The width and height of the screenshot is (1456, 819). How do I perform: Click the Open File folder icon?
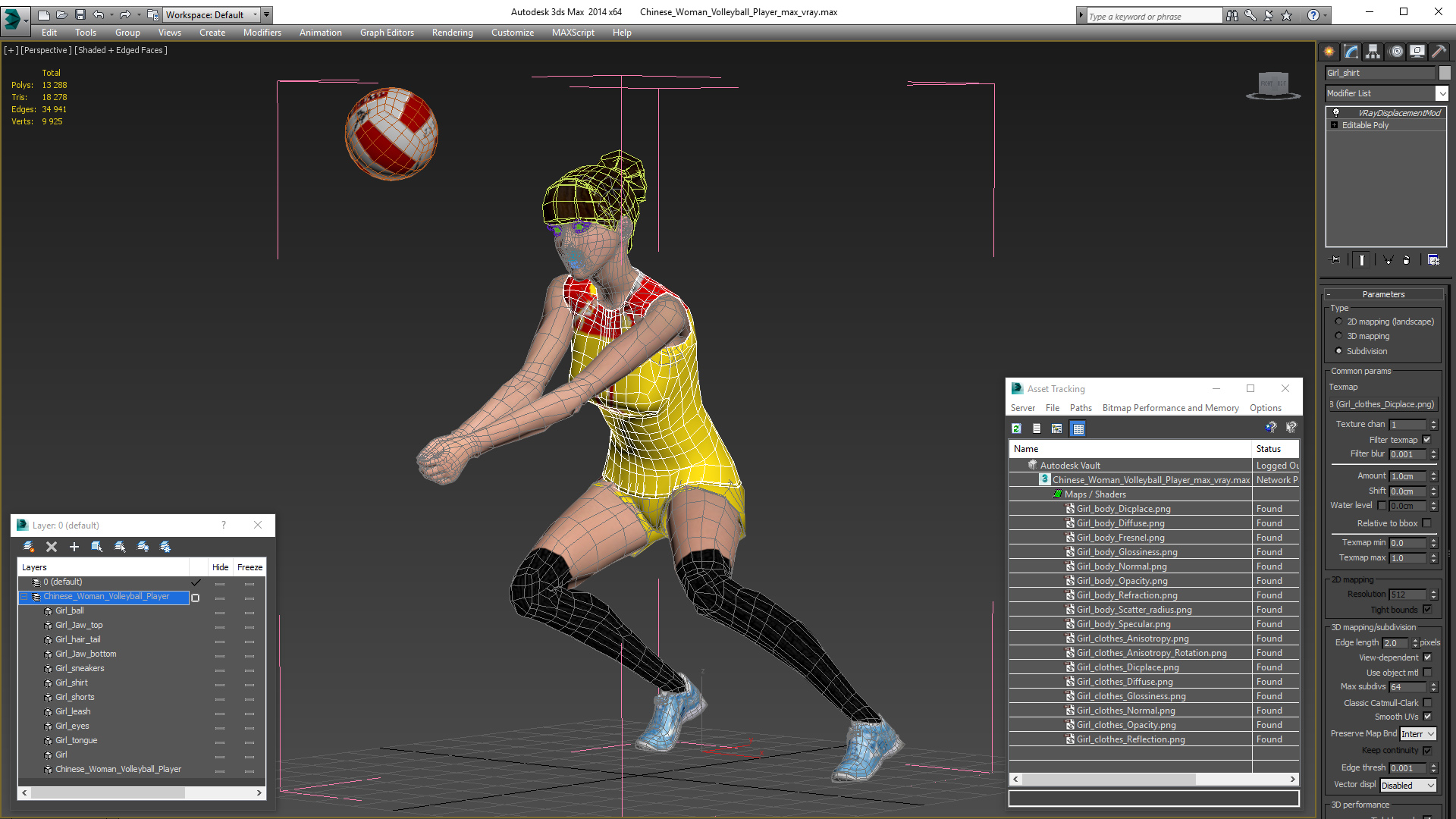tap(61, 14)
